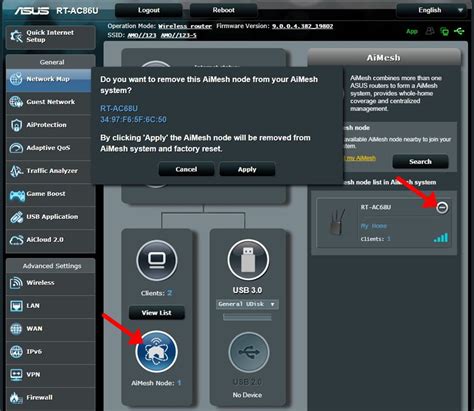Click the green network clients icon in header
Image resolution: width=474 pixels, height=411 pixels.
(444, 32)
